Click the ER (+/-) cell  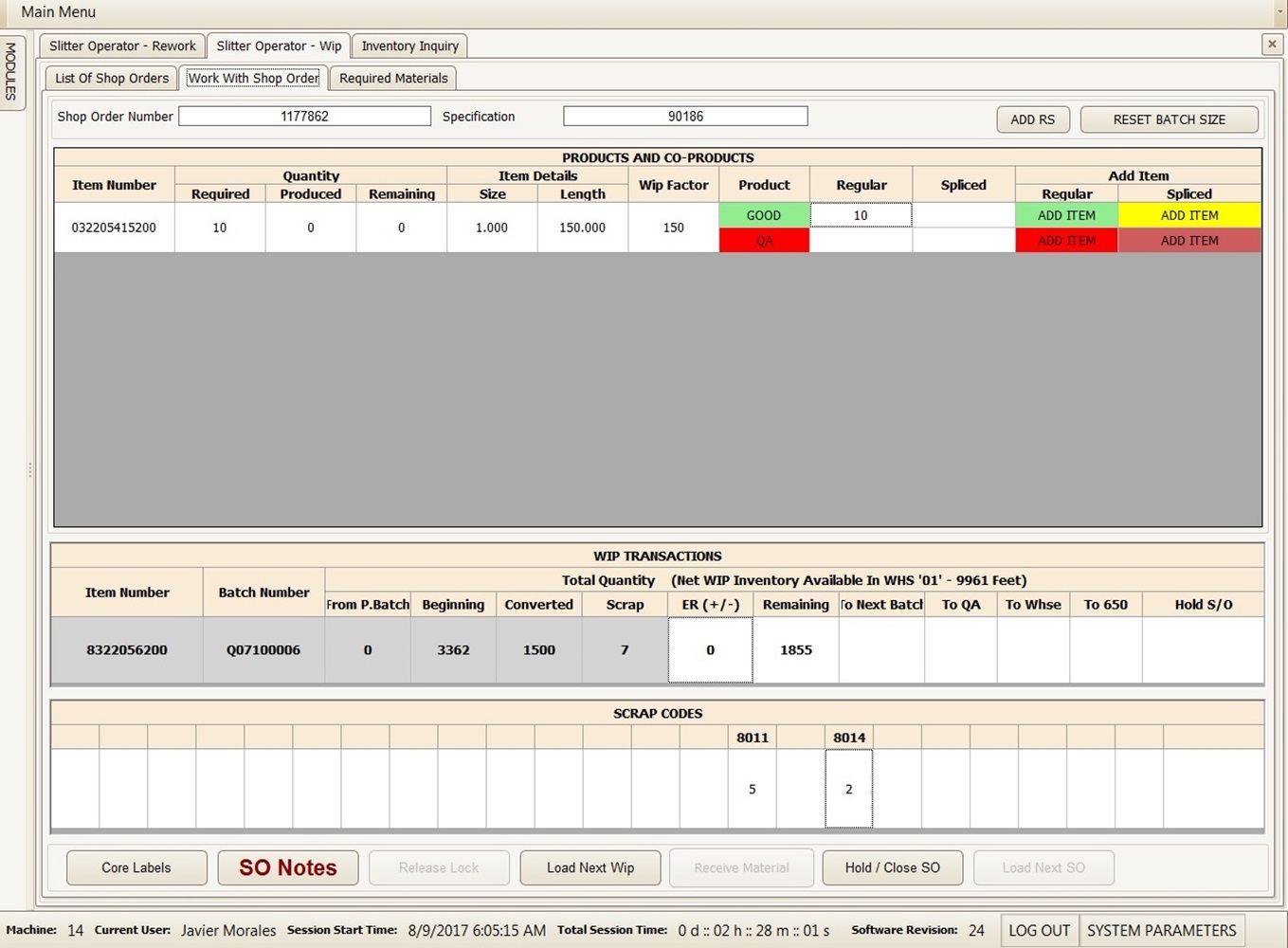[710, 650]
